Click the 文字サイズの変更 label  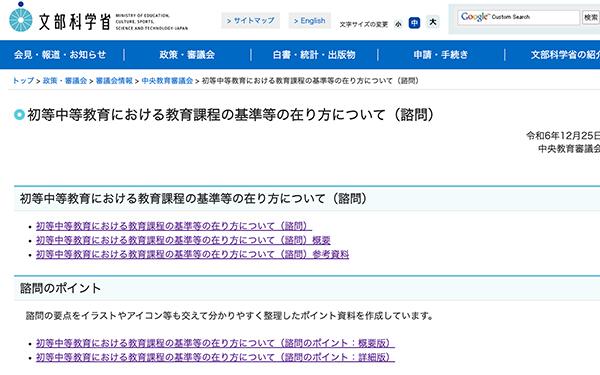(x=364, y=24)
